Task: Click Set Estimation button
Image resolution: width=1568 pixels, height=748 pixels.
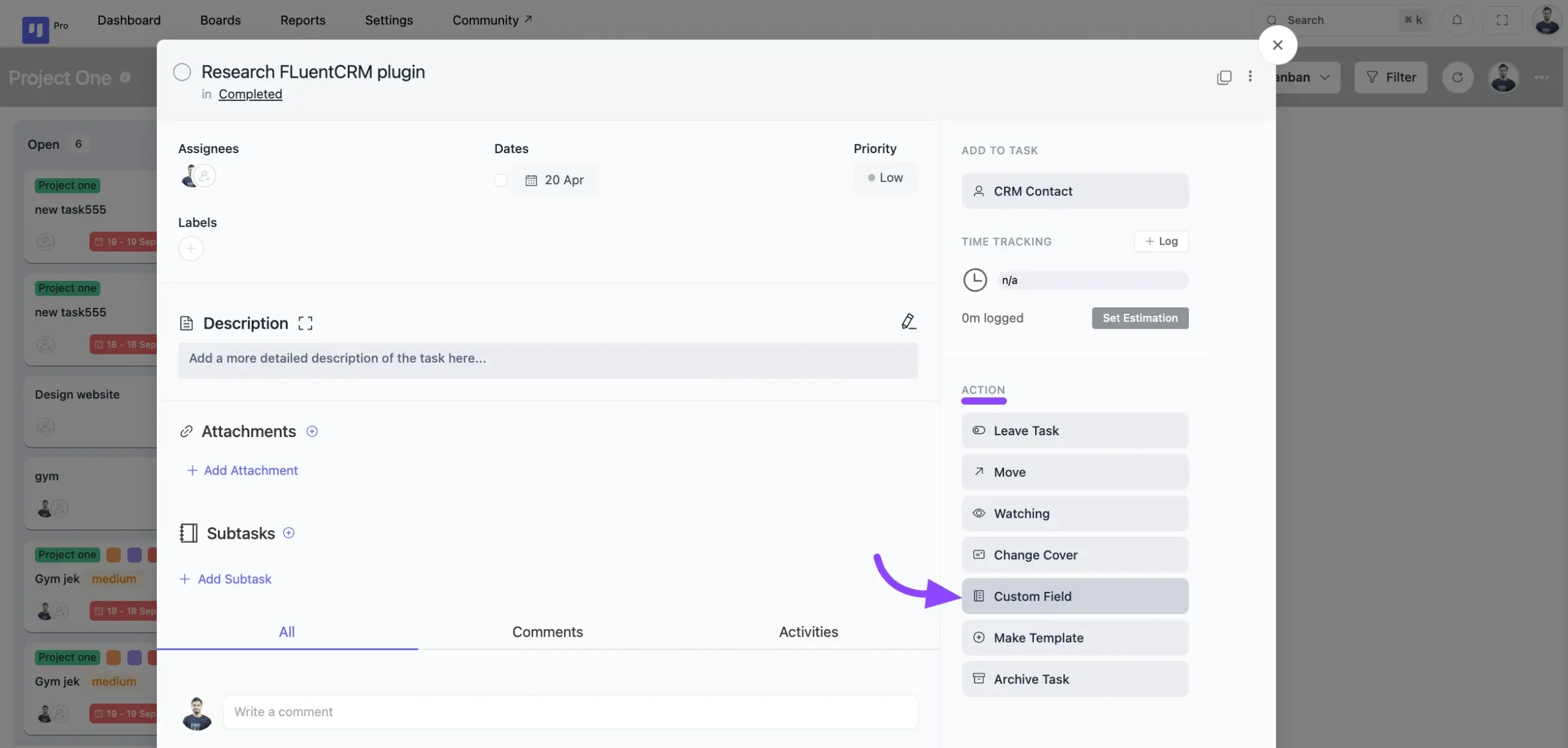Action: [1140, 318]
